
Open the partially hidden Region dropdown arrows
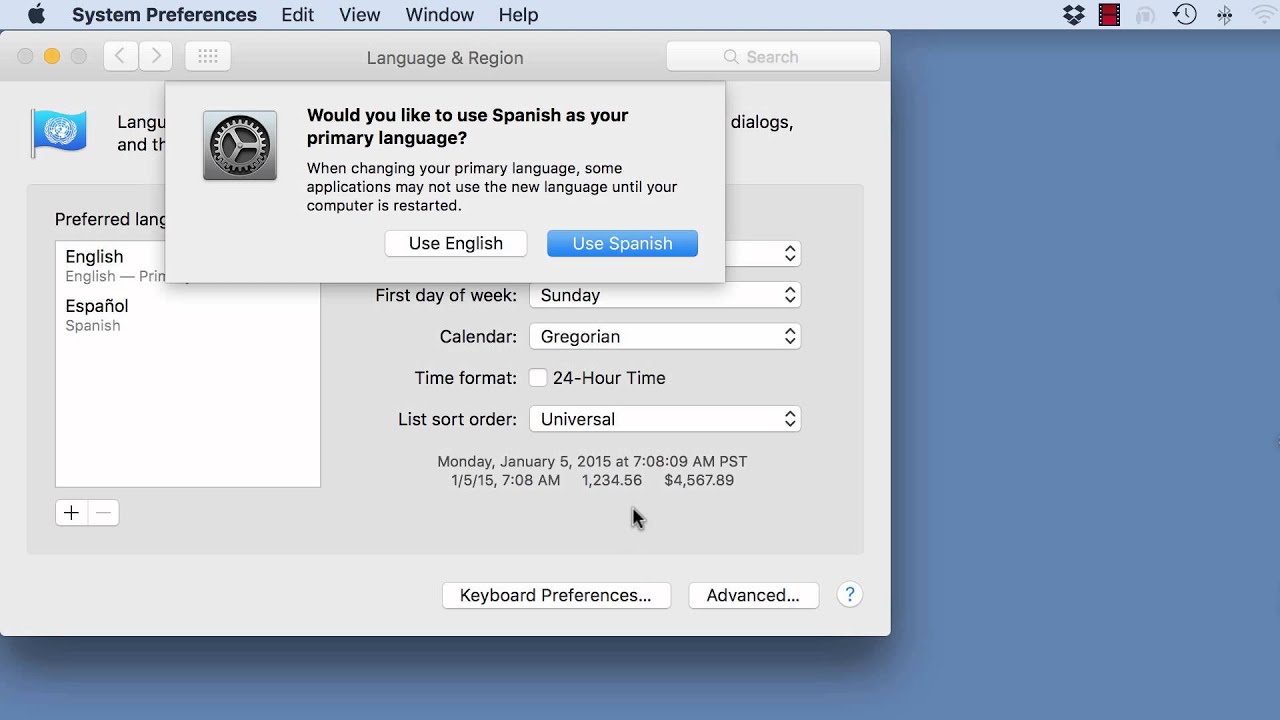pyautogui.click(x=790, y=254)
